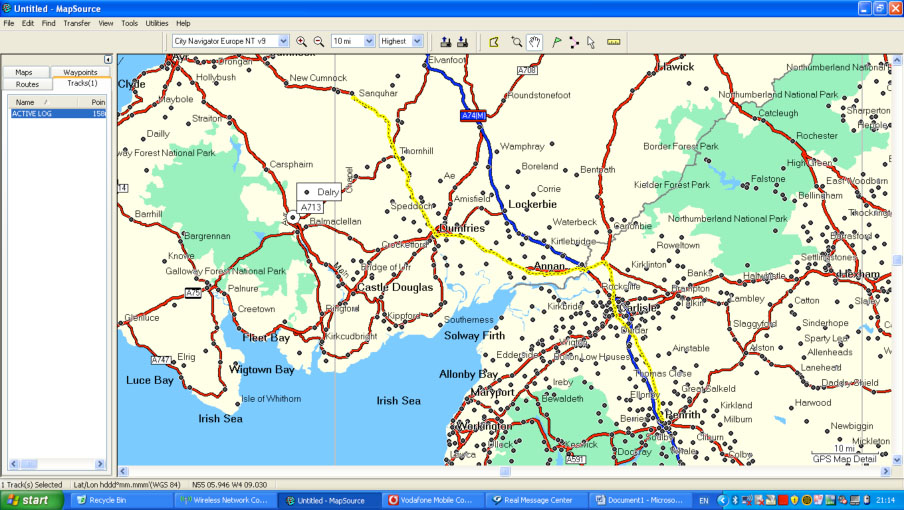Click the red square tray icon
This screenshot has height=510, width=904.
coord(783,500)
